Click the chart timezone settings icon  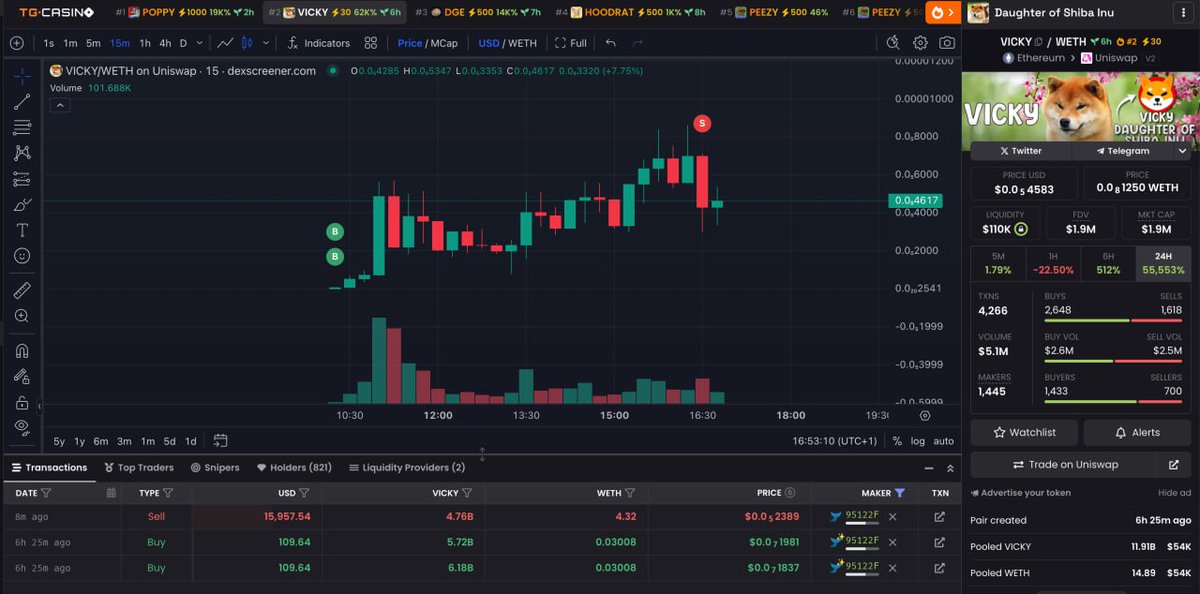click(x=925, y=415)
